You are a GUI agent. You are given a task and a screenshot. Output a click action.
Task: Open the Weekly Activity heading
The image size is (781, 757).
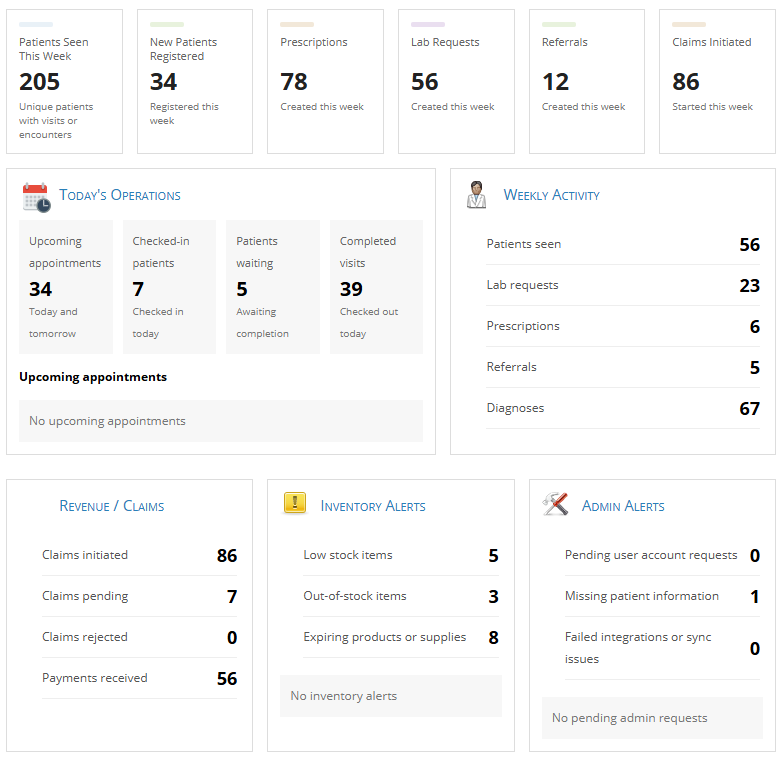pyautogui.click(x=551, y=195)
